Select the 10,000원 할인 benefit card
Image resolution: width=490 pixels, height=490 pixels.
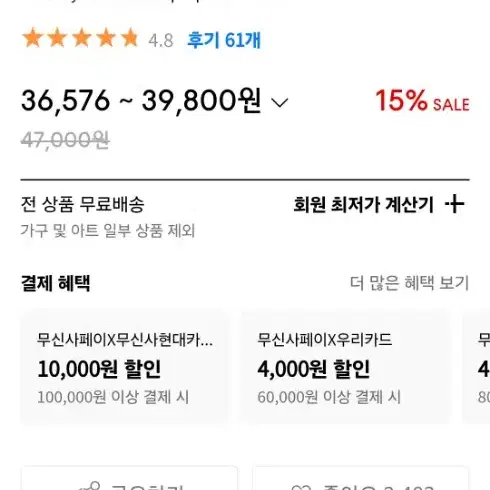pyautogui.click(x=124, y=368)
